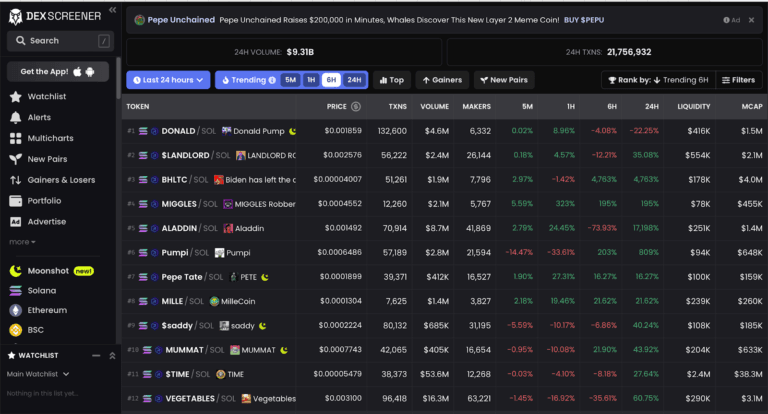Click the Donald Pump token image
The height and width of the screenshot is (414, 768).
point(226,131)
